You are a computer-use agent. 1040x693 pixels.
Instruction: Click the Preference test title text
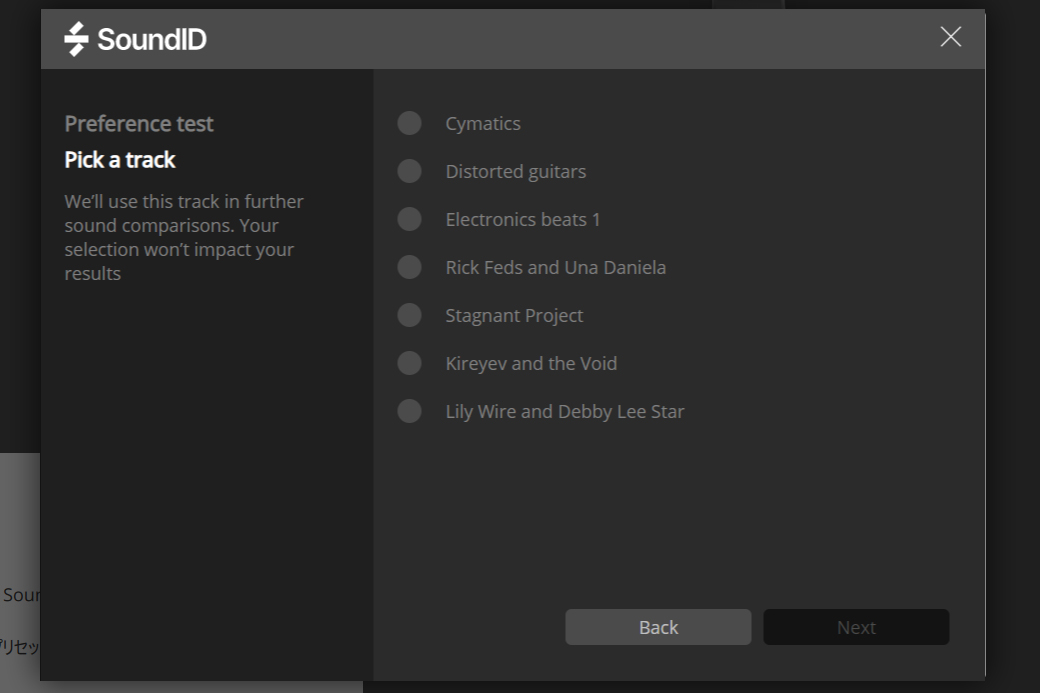(x=139, y=124)
